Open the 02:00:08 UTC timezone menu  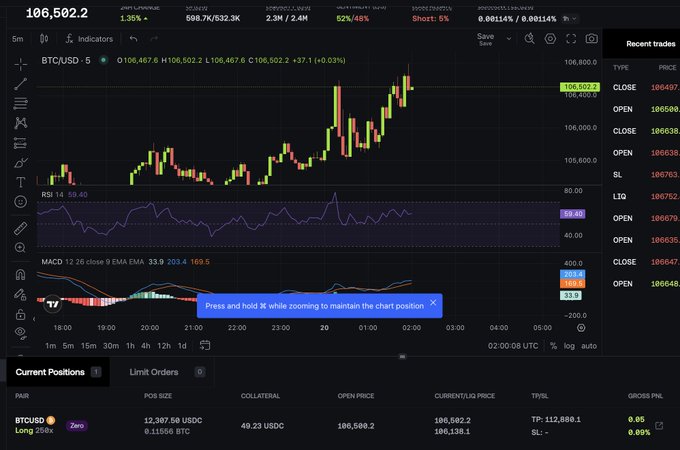pyautogui.click(x=513, y=346)
